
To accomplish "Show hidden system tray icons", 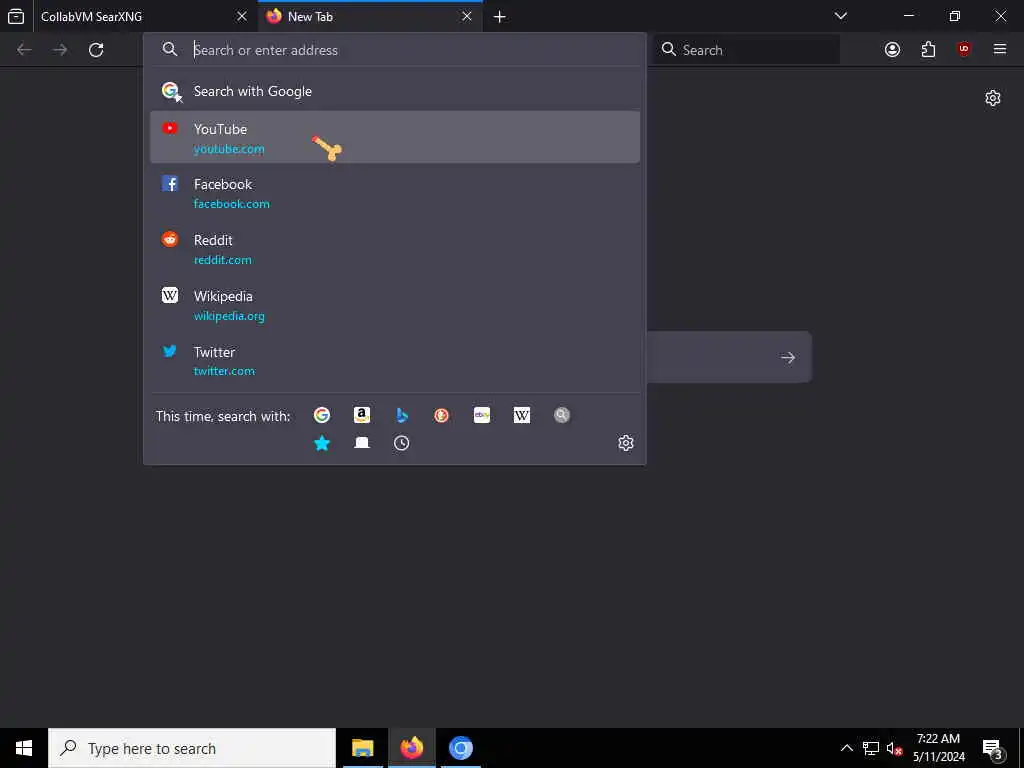I will click(846, 748).
